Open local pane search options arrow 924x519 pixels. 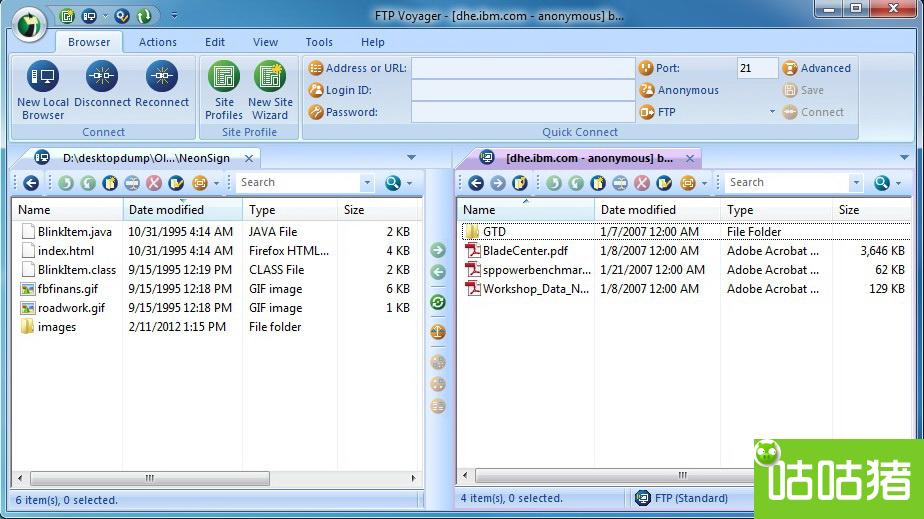(410, 183)
